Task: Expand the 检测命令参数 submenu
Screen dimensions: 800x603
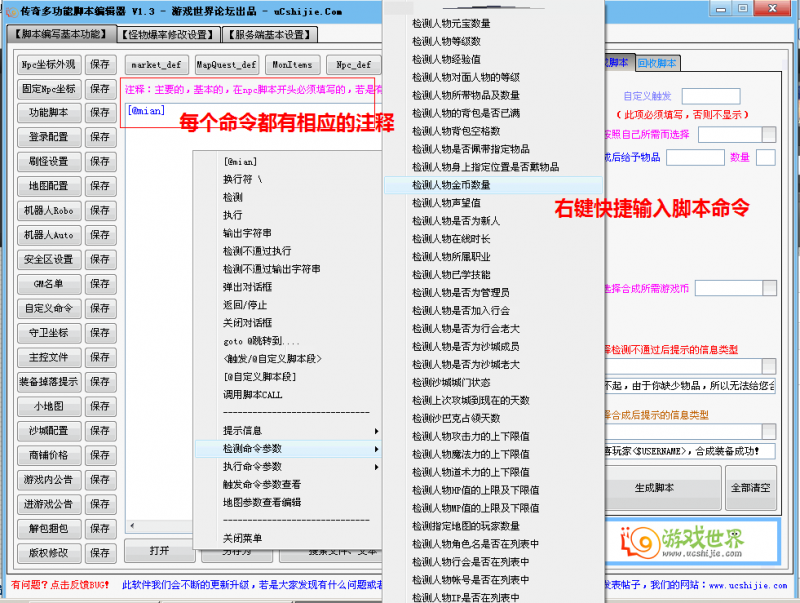Action: [248, 449]
